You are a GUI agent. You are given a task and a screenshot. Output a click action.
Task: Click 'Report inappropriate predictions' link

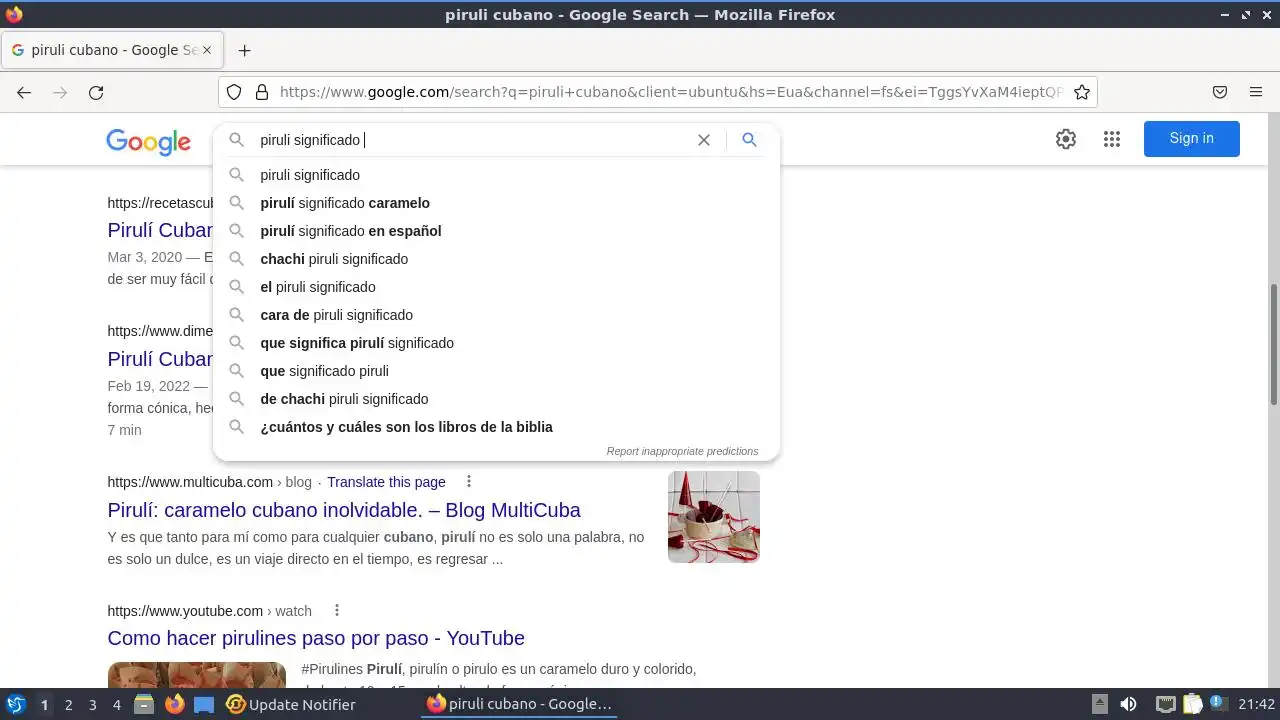tap(682, 451)
